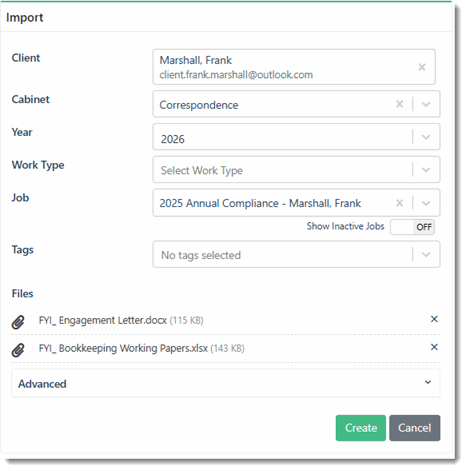Remove the Engagement Letter.docx file
This screenshot has width=462, height=466.
(x=434, y=319)
